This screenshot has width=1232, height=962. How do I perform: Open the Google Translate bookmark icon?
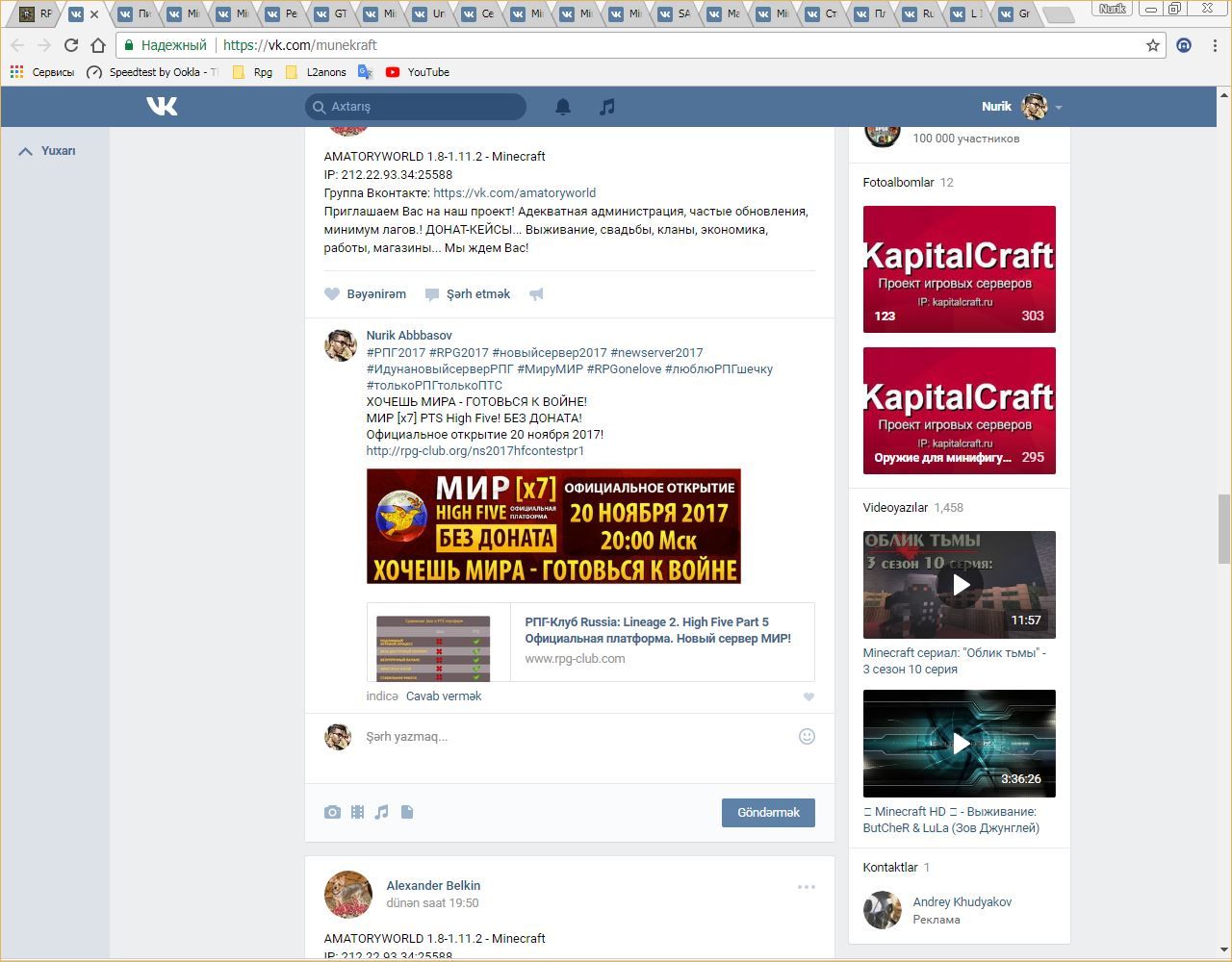365,72
